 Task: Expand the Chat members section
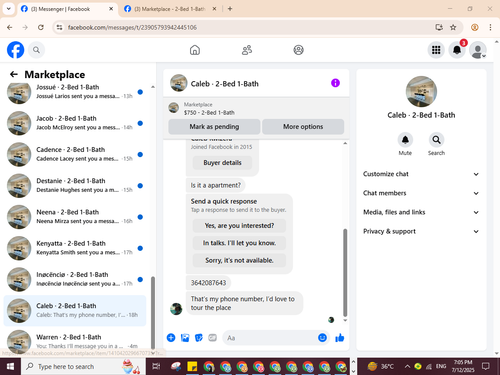421,193
